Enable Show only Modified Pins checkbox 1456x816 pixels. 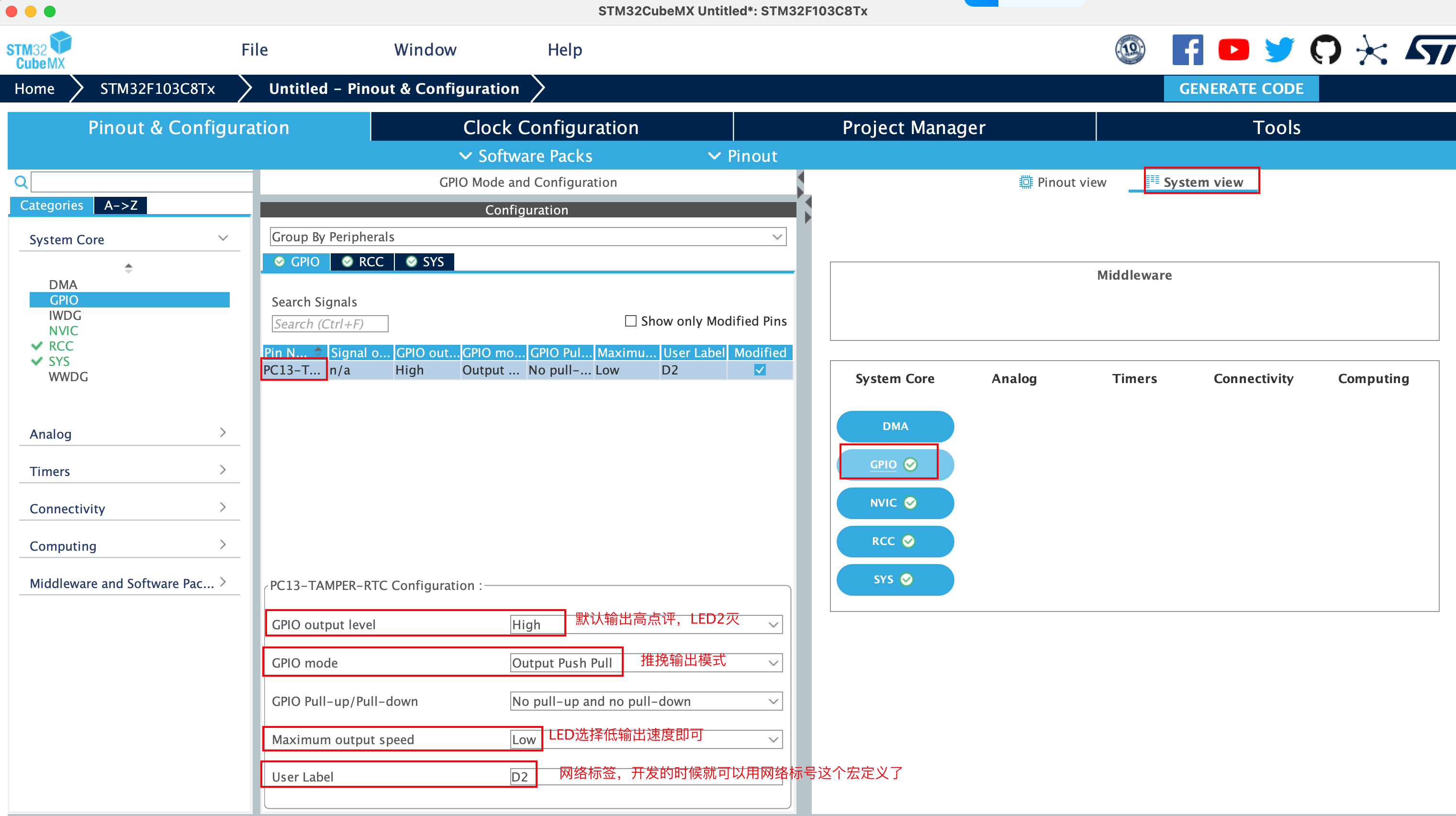[x=631, y=321]
